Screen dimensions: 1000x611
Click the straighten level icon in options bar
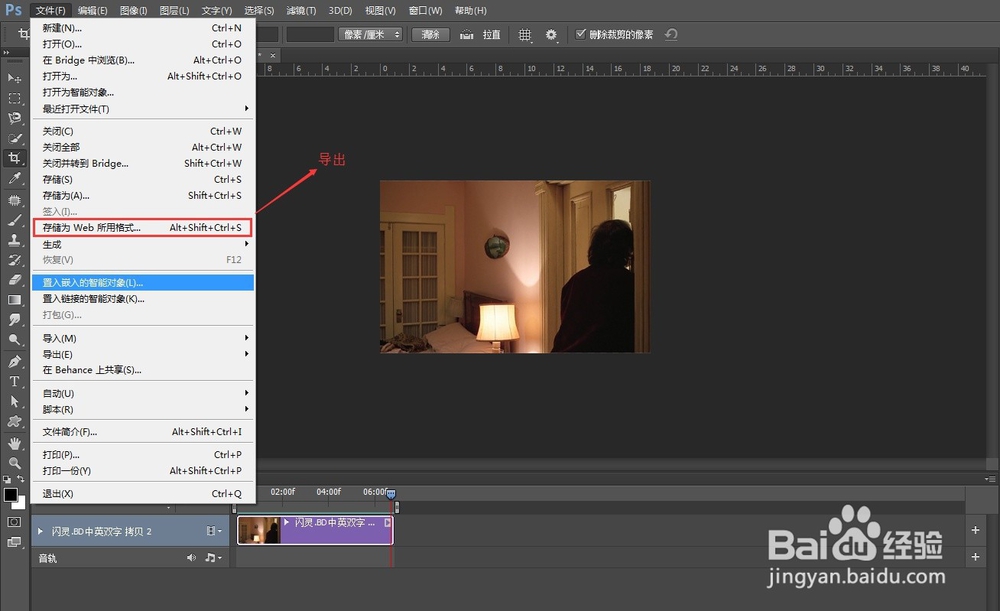(x=467, y=34)
